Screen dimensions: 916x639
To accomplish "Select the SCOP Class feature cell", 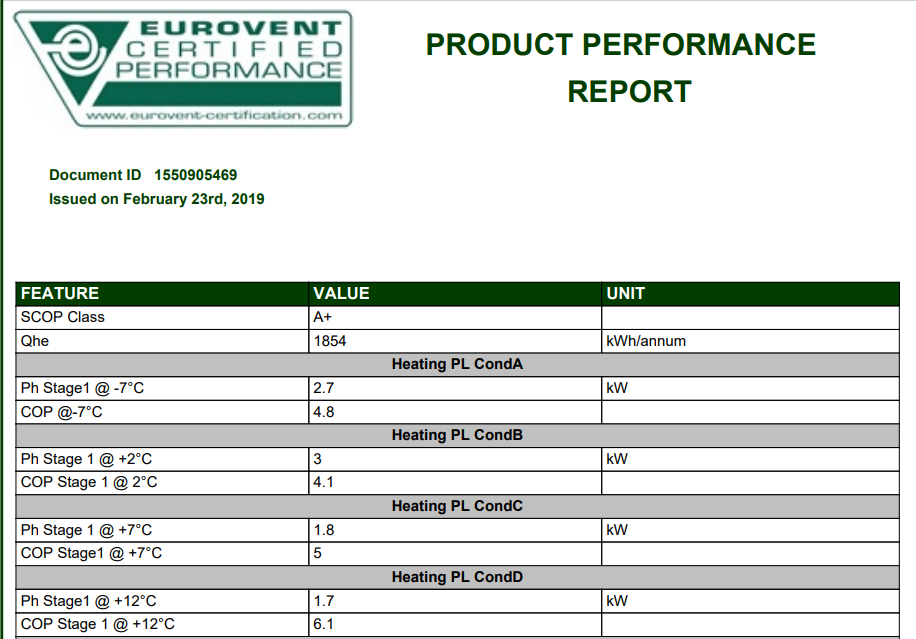I will [x=162, y=317].
